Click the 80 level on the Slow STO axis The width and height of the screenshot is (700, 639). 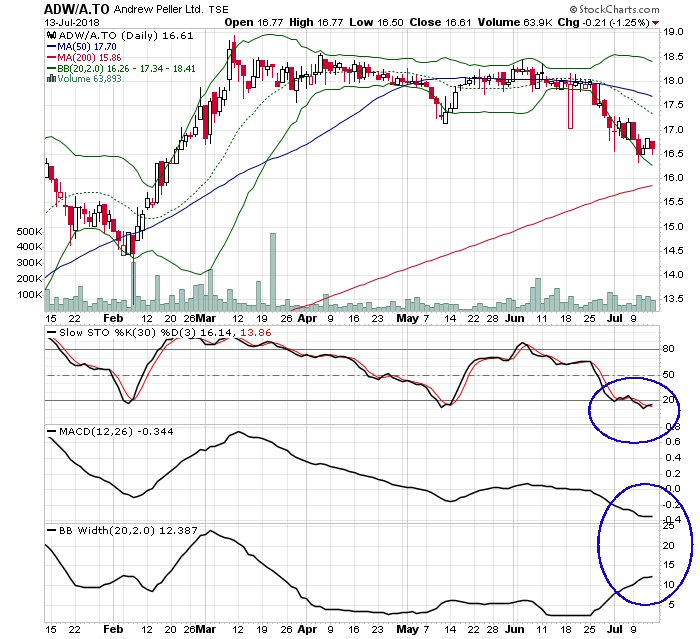(668, 349)
